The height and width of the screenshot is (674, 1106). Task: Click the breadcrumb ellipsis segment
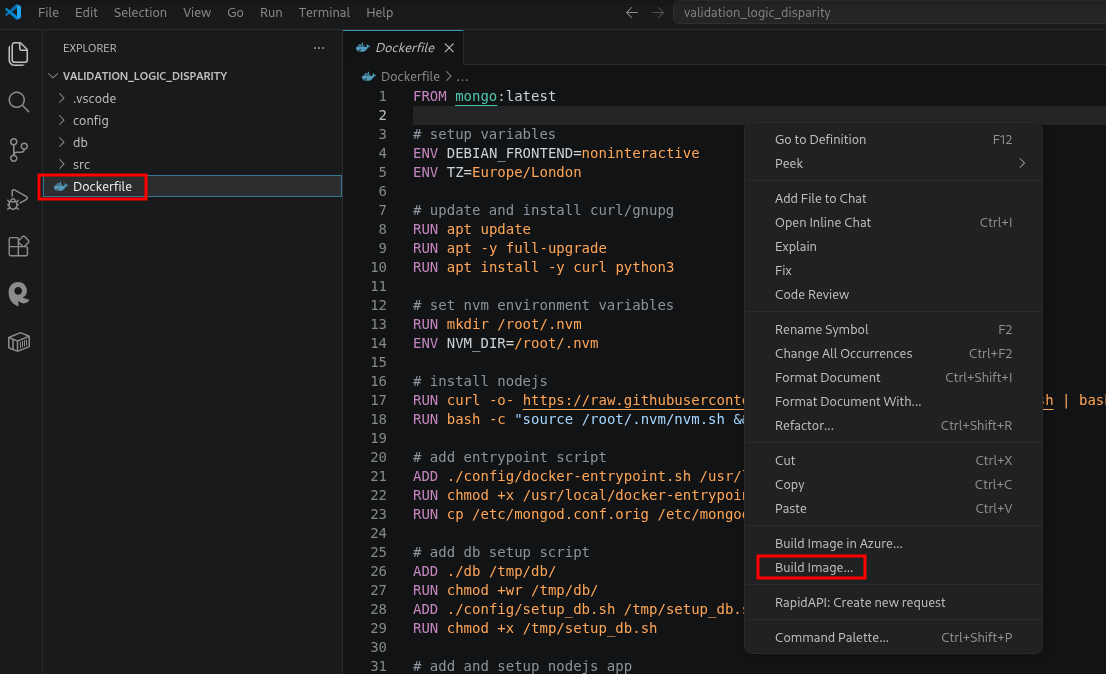(462, 76)
